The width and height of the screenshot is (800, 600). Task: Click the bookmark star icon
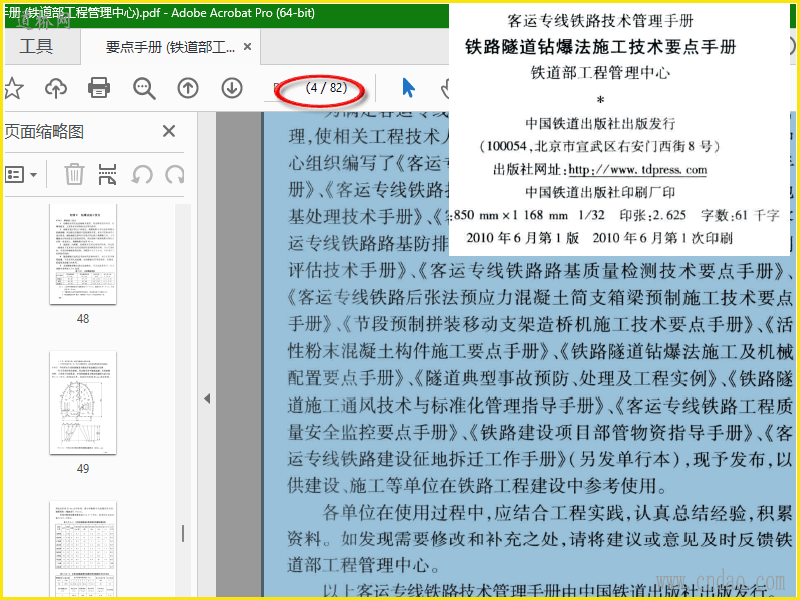pos(14,88)
